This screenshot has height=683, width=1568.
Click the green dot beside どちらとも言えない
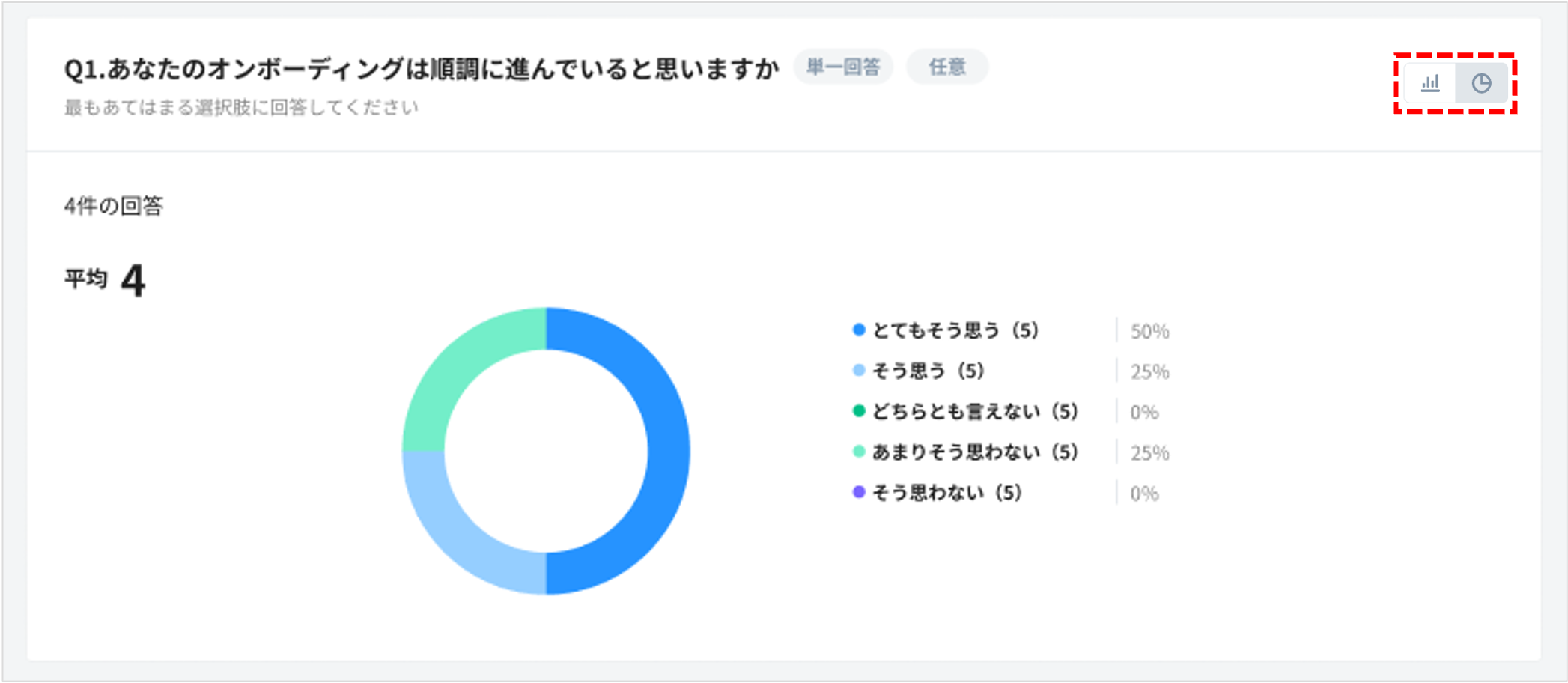pos(857,410)
